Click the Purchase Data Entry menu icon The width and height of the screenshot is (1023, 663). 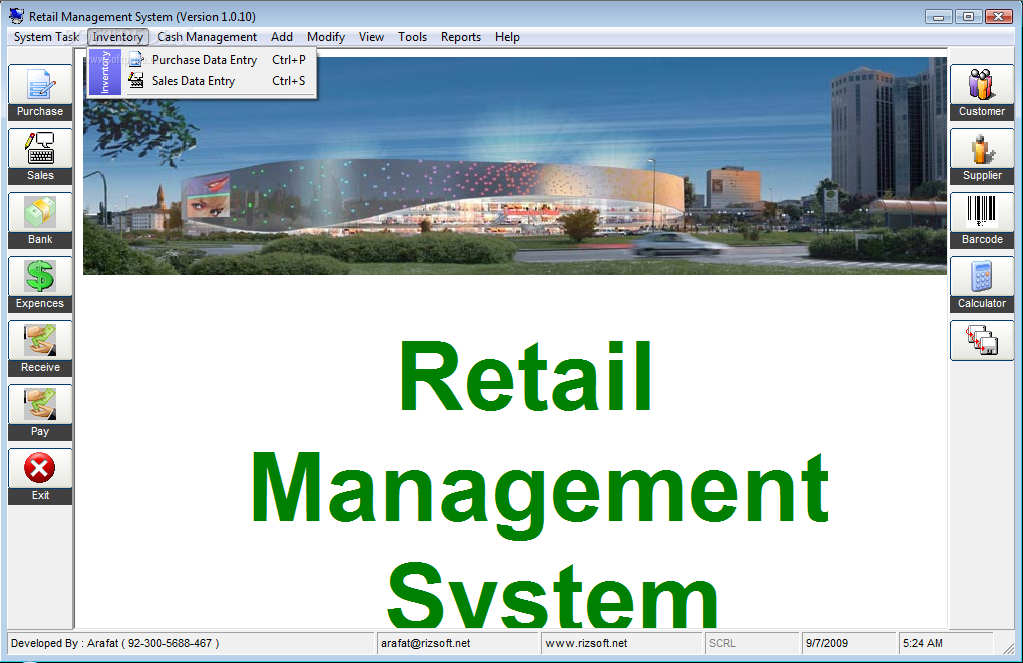(136, 59)
